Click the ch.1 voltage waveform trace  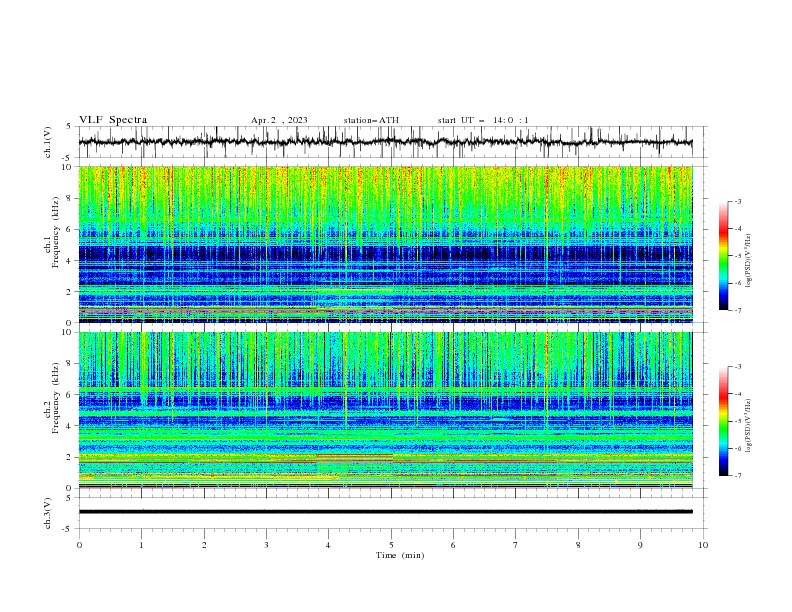pyautogui.click(x=385, y=142)
